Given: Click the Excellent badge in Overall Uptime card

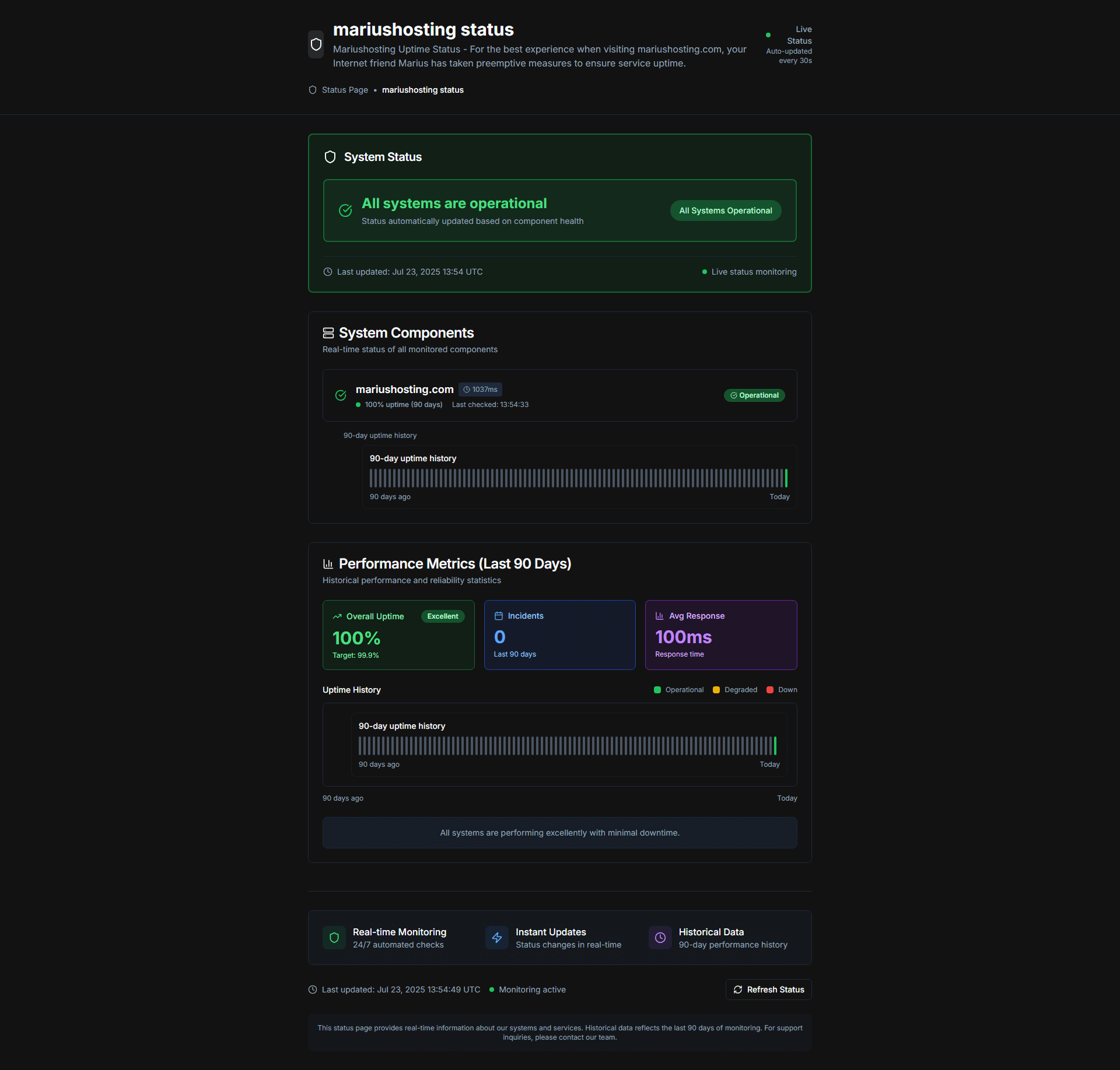Looking at the screenshot, I should (443, 616).
